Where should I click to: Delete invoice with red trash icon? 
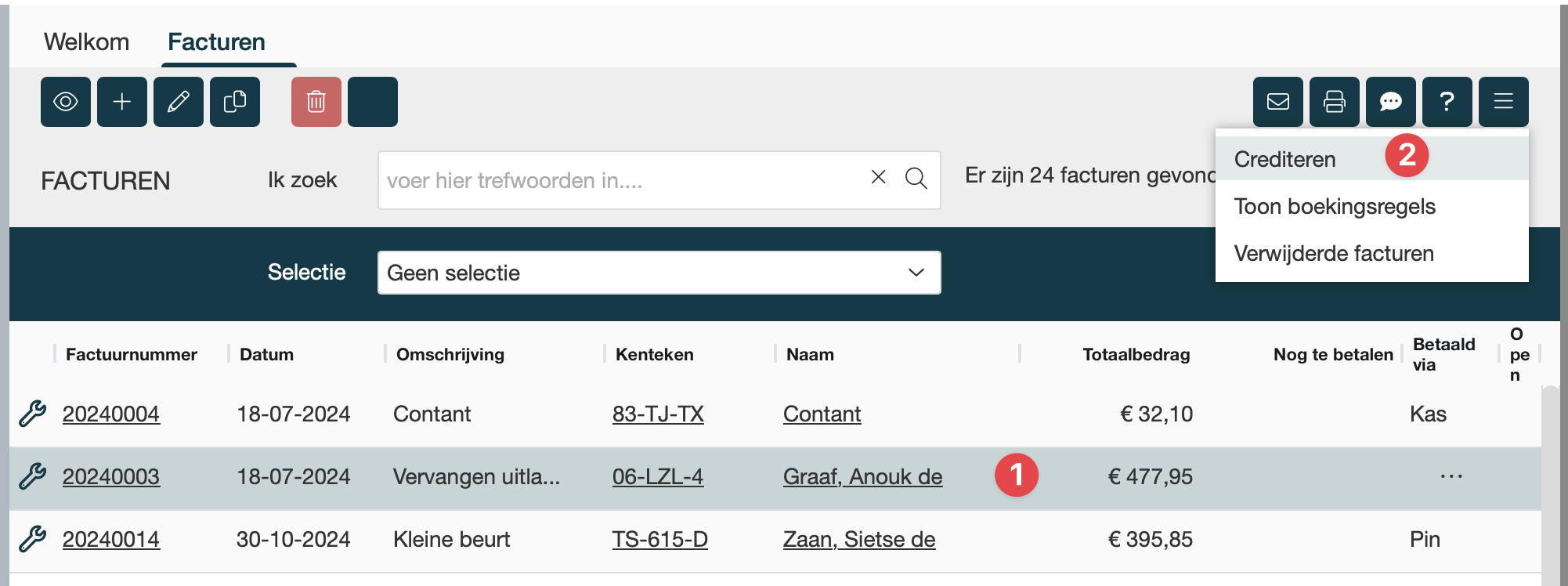316,102
